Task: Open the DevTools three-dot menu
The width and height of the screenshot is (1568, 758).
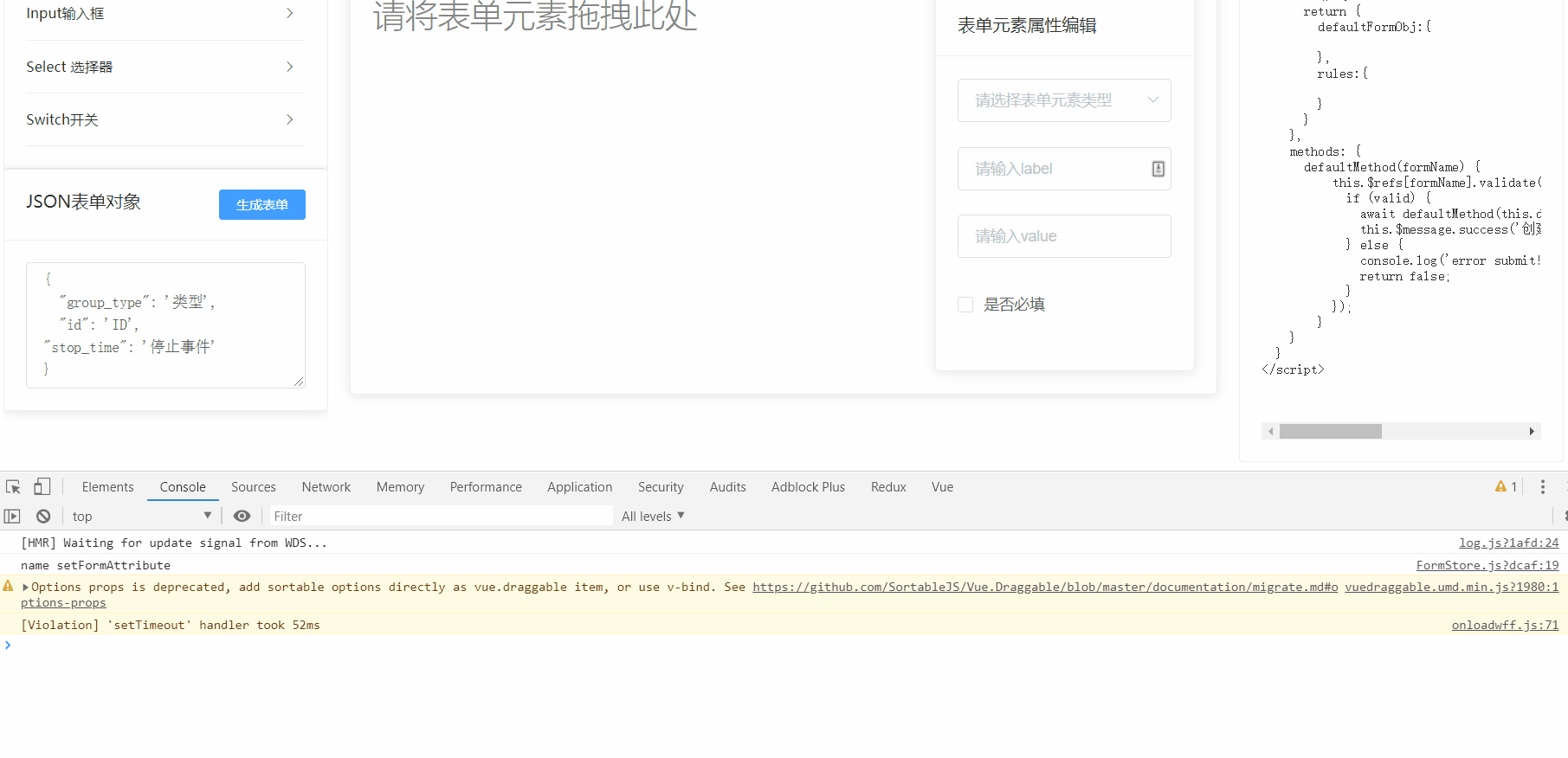Action: (x=1543, y=487)
